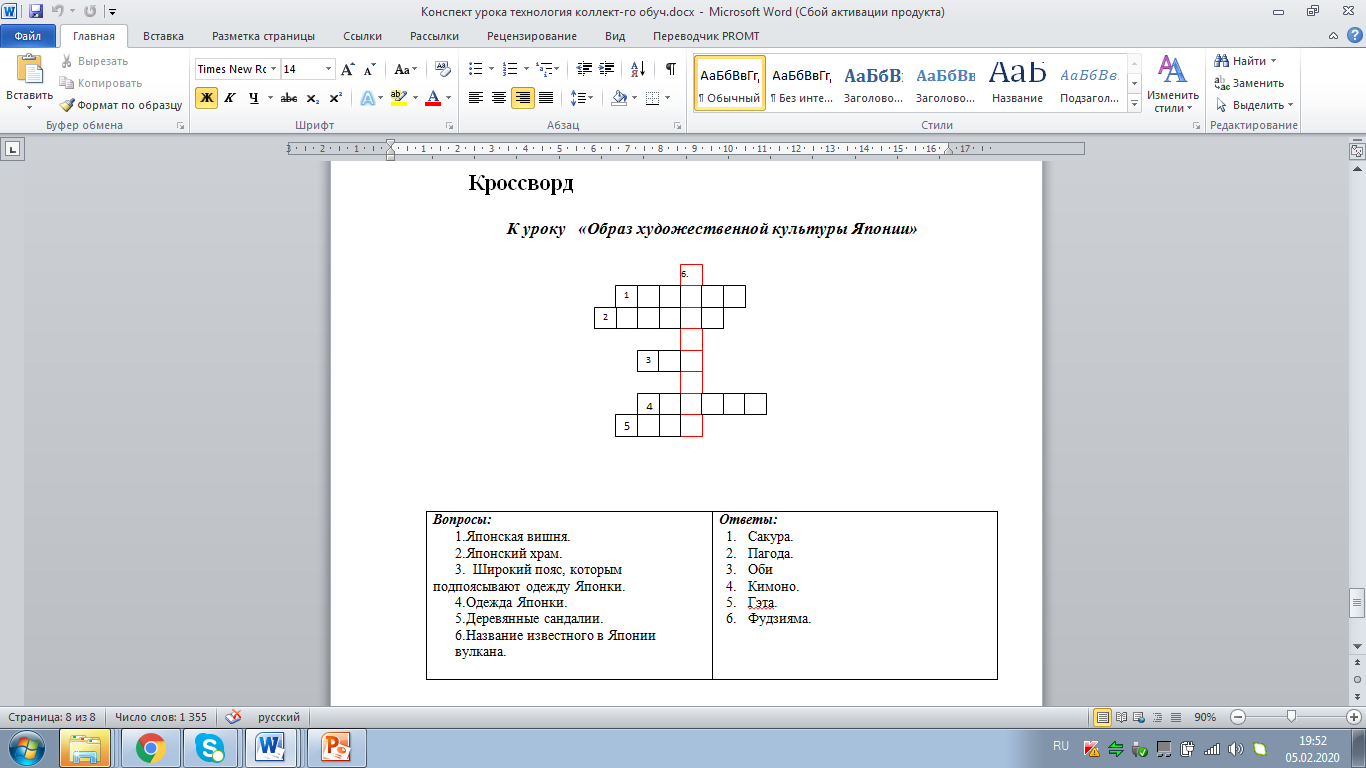
Task: Click Change Styles (Изменить стили)
Action: point(1172,84)
